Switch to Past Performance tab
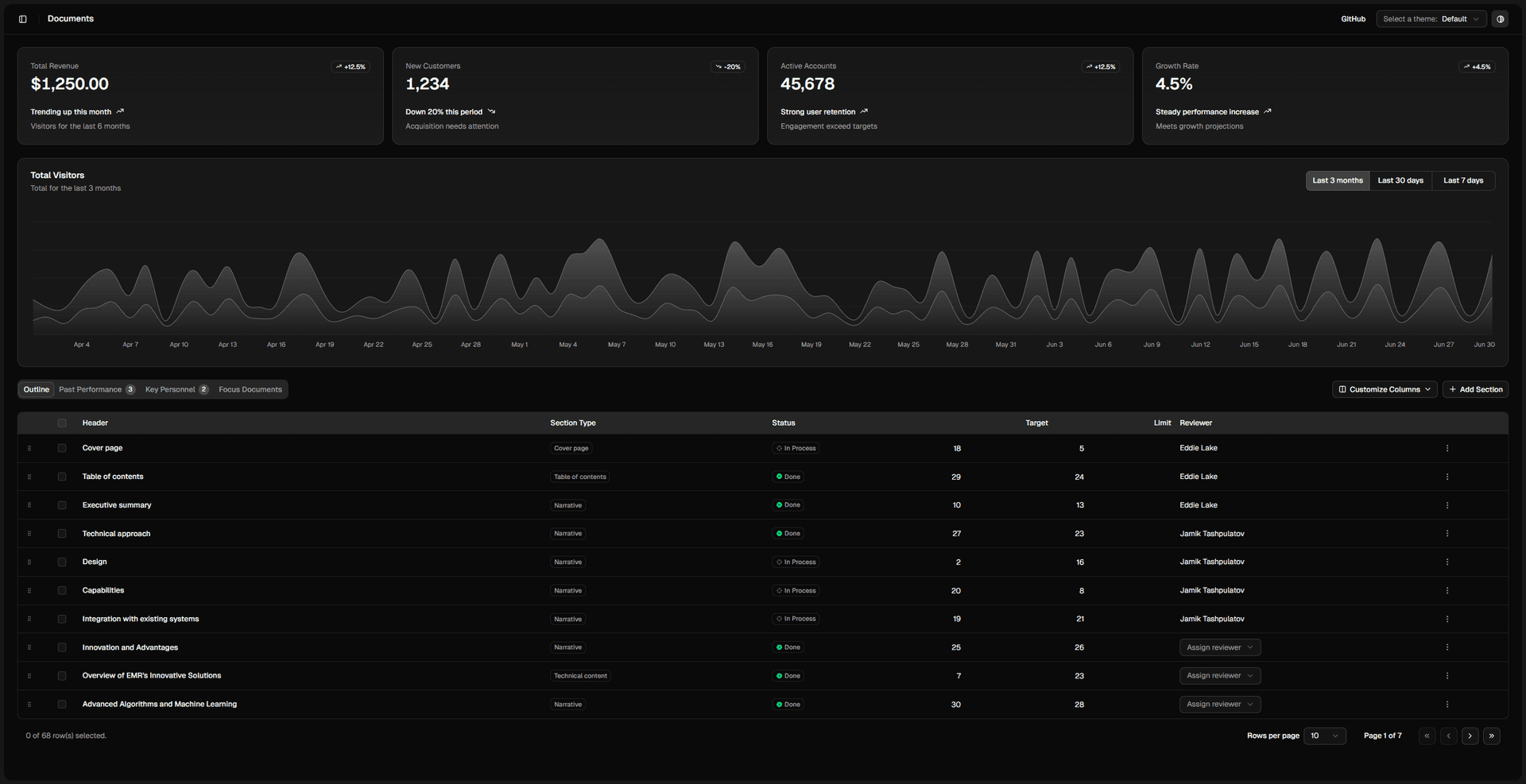Viewport: 1526px width, 784px height. [x=97, y=389]
